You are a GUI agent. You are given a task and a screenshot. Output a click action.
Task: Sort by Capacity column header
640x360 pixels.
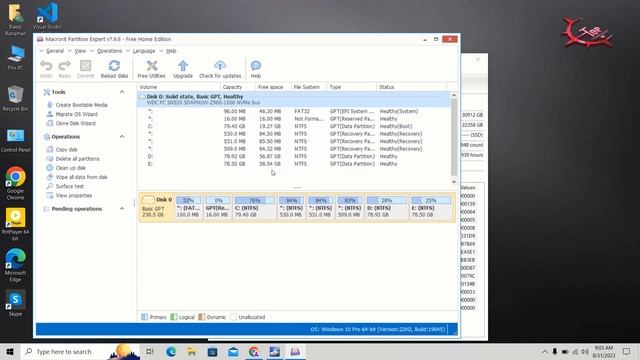[x=238, y=87]
